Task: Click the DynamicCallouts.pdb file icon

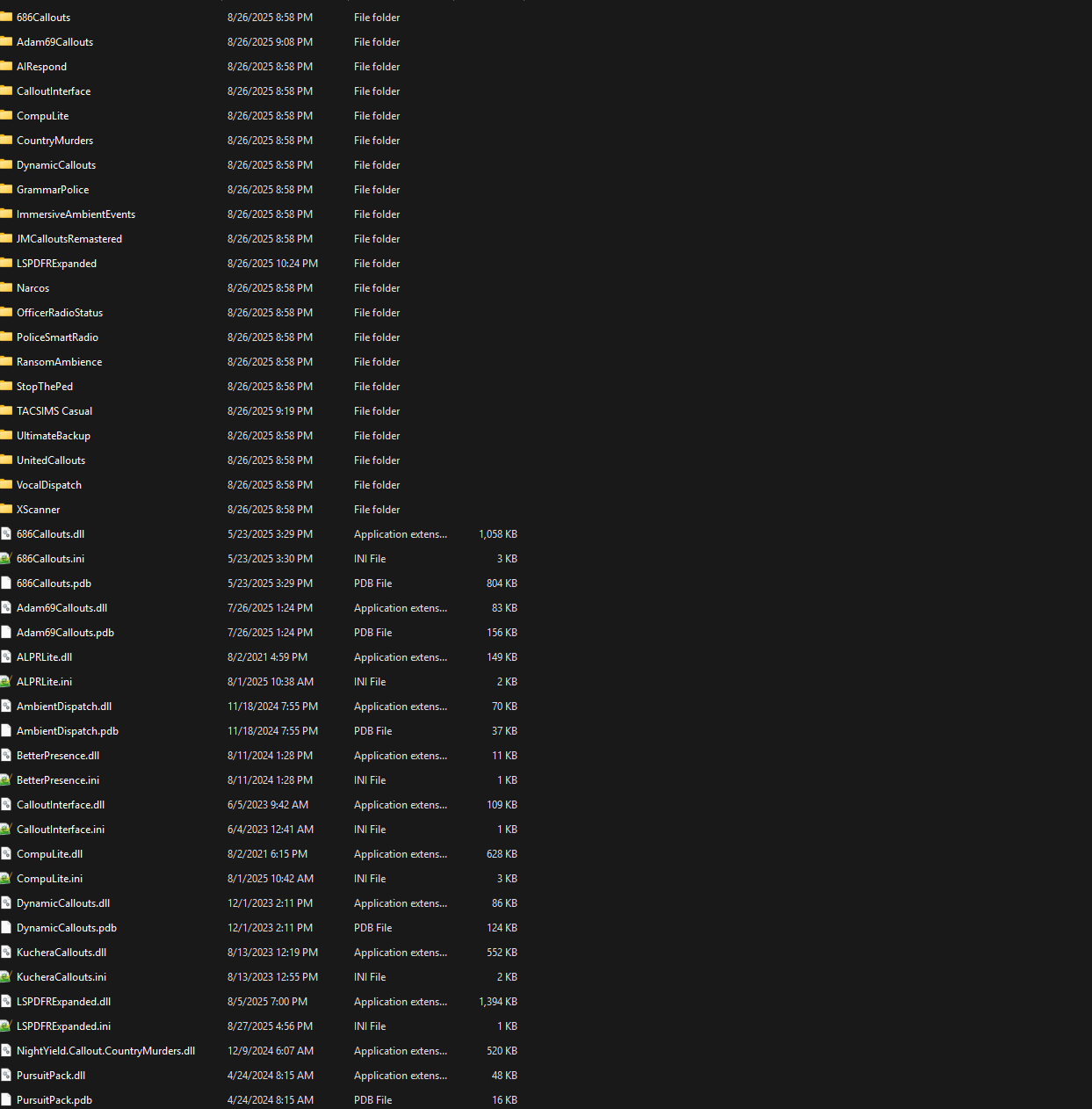Action: point(5,927)
